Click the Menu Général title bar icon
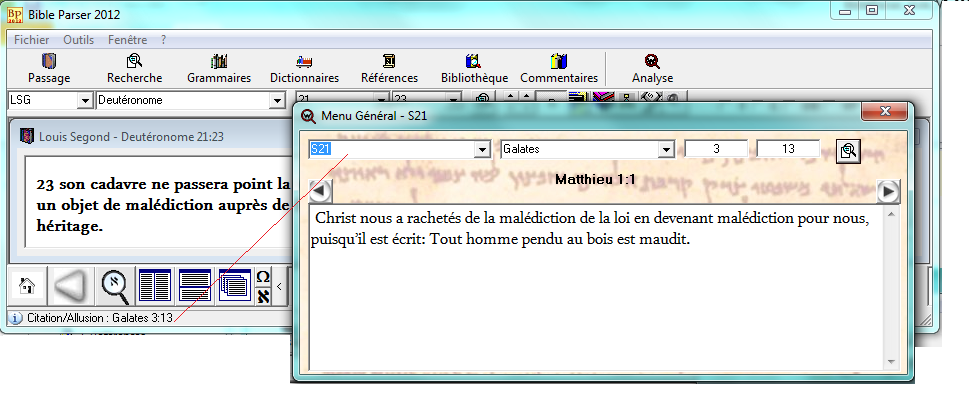Image resolution: width=969 pixels, height=393 pixels. pyautogui.click(x=308, y=116)
